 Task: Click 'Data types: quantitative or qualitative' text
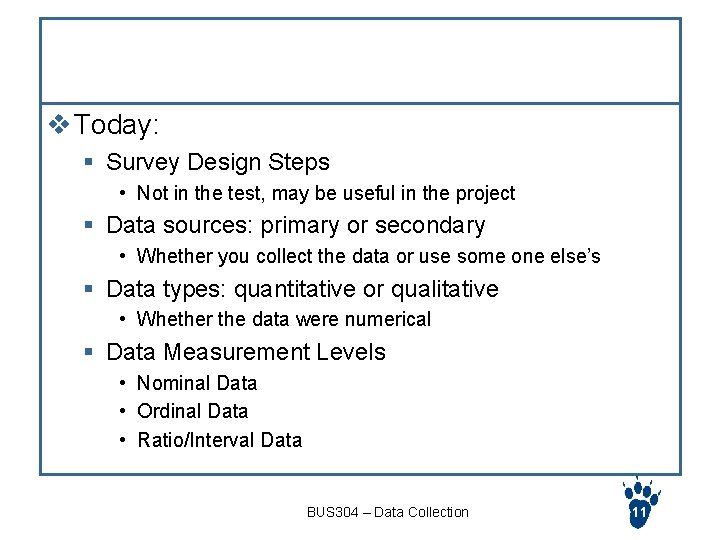pos(303,290)
